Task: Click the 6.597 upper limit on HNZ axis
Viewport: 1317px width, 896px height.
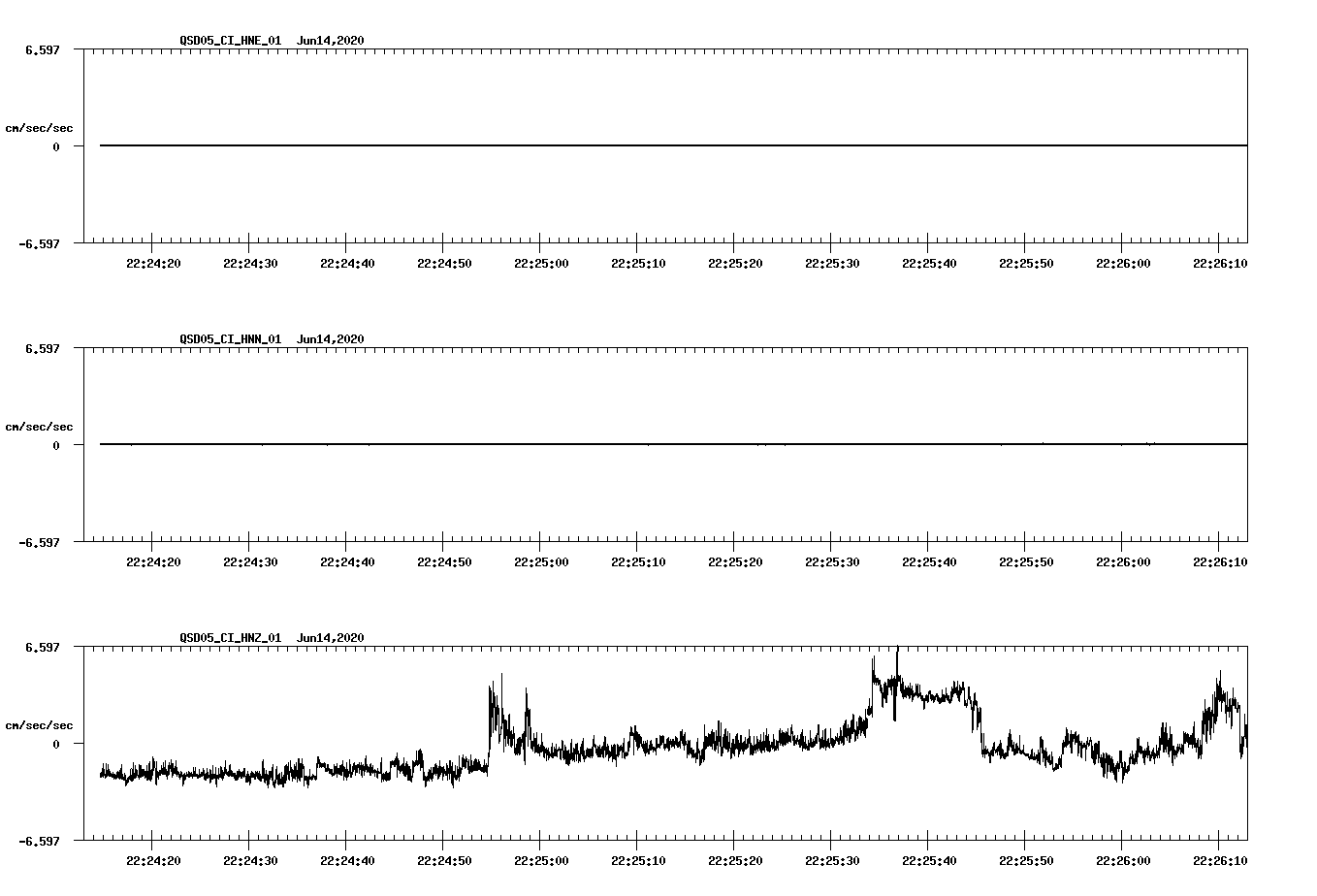Action: click(42, 647)
